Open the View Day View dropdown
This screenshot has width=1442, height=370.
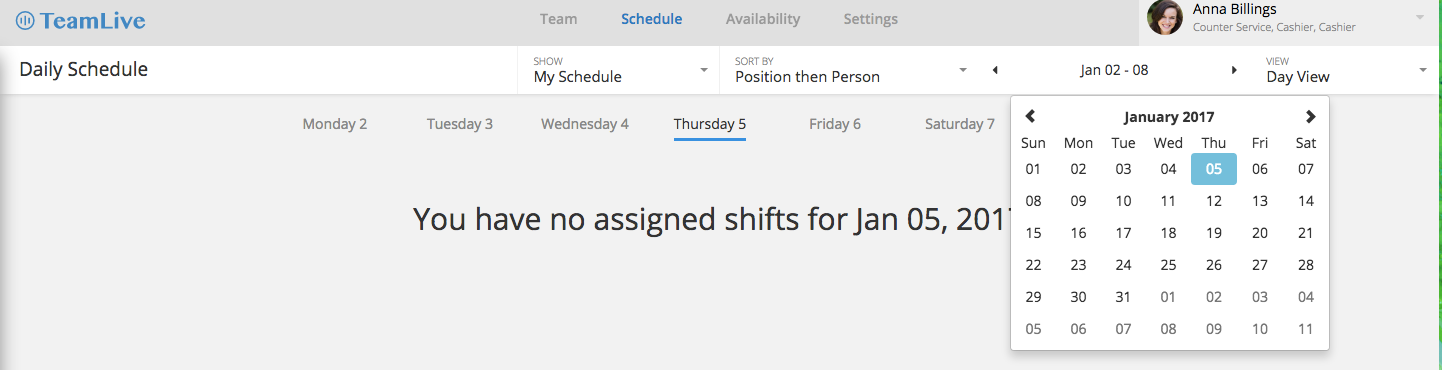click(x=1346, y=70)
